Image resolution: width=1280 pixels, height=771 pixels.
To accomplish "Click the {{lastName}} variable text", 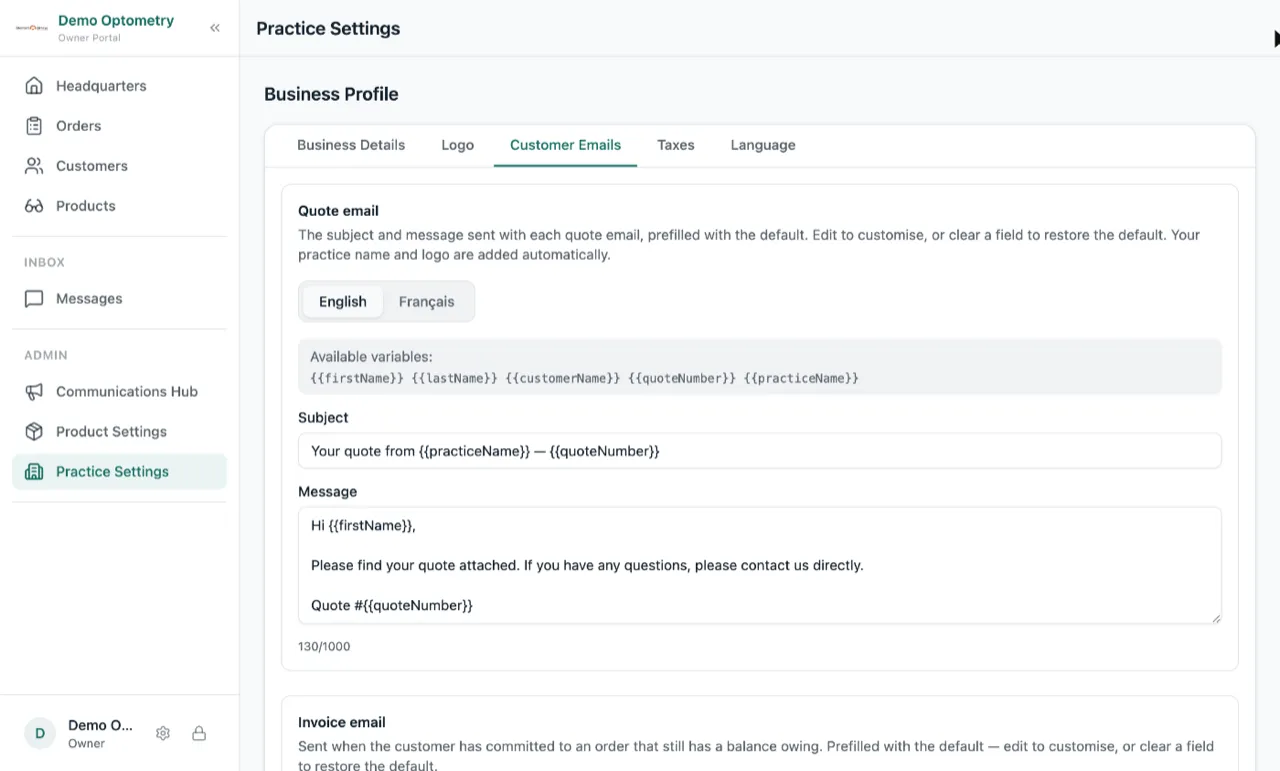I will pyautogui.click(x=454, y=378).
